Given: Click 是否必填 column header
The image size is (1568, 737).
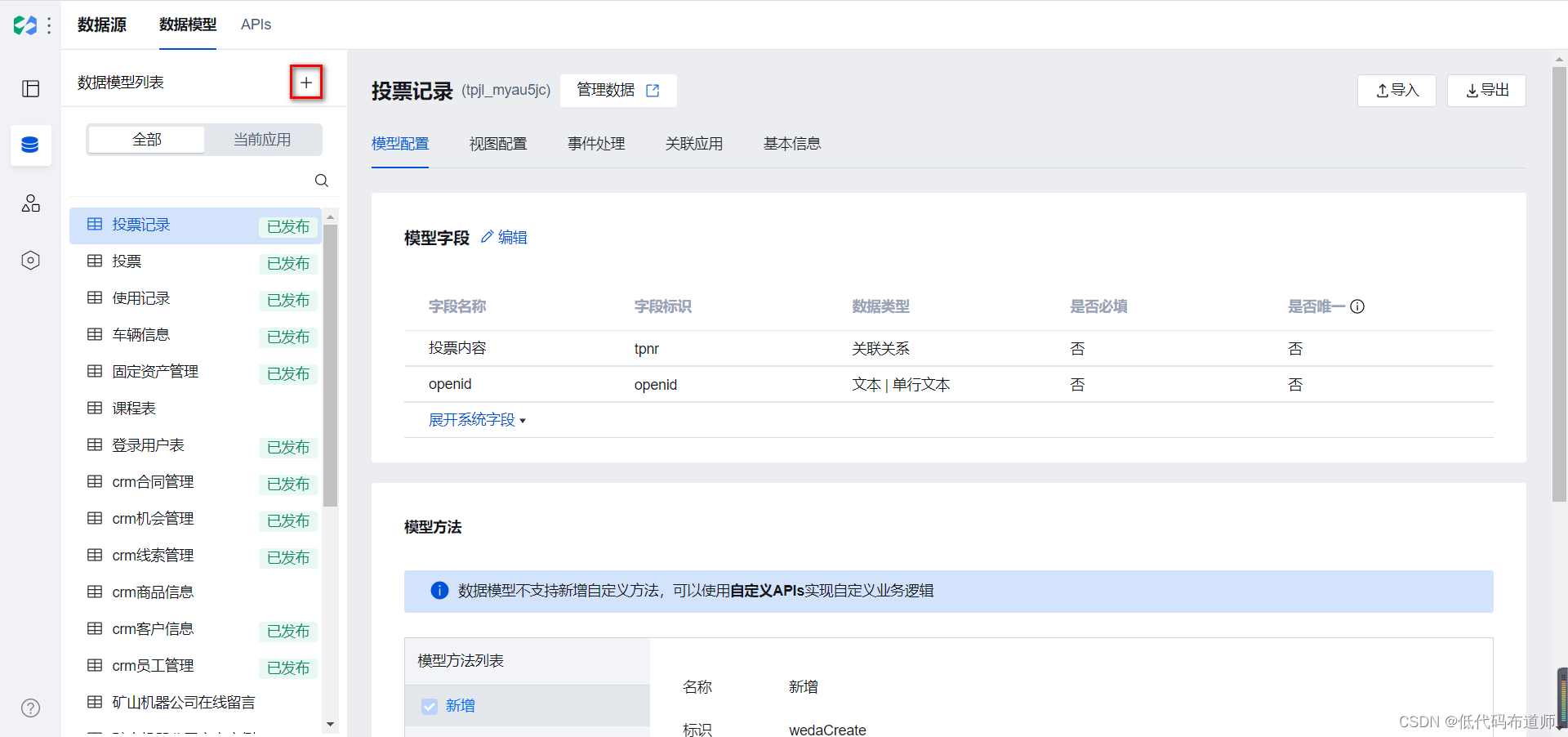Looking at the screenshot, I should pyautogui.click(x=1098, y=306).
